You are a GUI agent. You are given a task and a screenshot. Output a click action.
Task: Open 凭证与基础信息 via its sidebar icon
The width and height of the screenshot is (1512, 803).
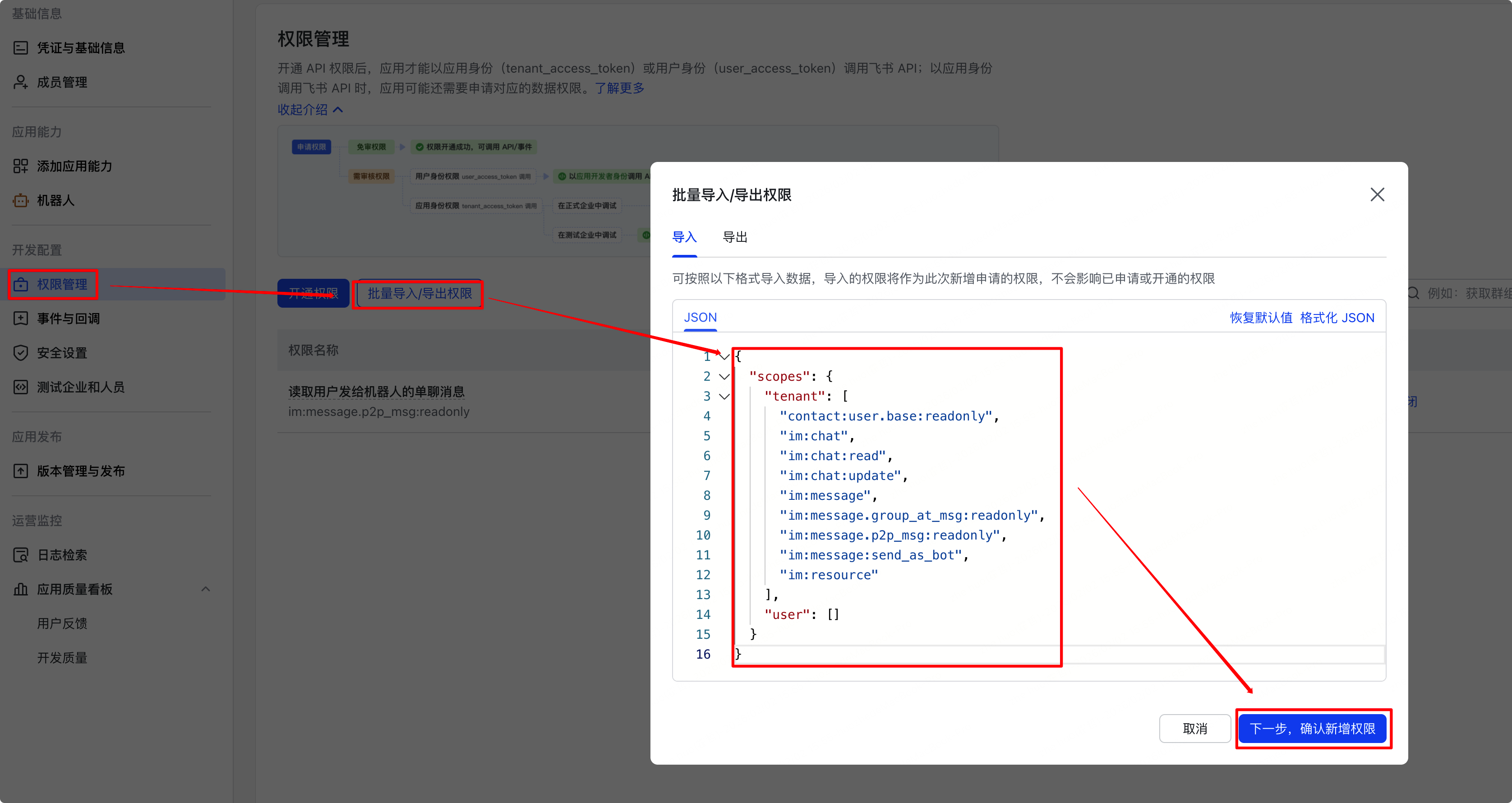pos(21,47)
